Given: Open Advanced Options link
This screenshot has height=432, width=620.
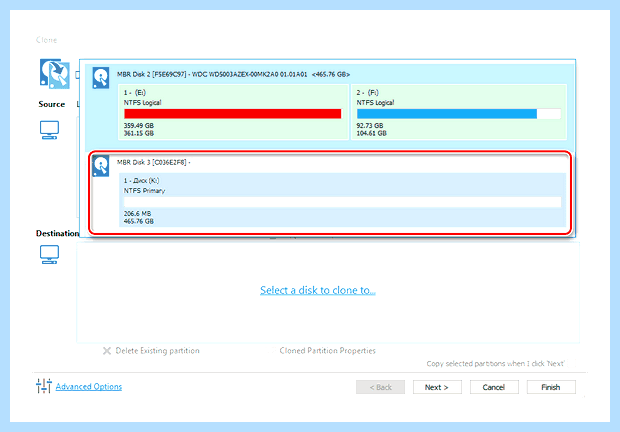Looking at the screenshot, I should pos(89,387).
